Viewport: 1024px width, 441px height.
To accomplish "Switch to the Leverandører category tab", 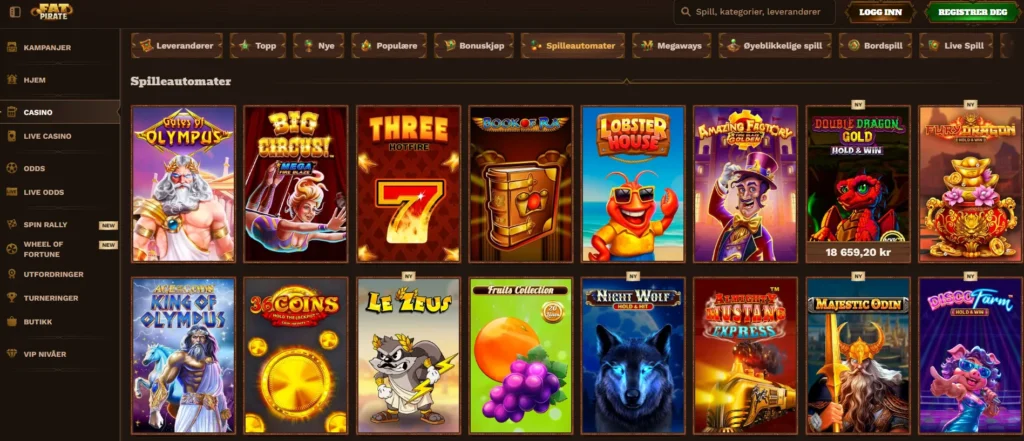I will click(177, 46).
